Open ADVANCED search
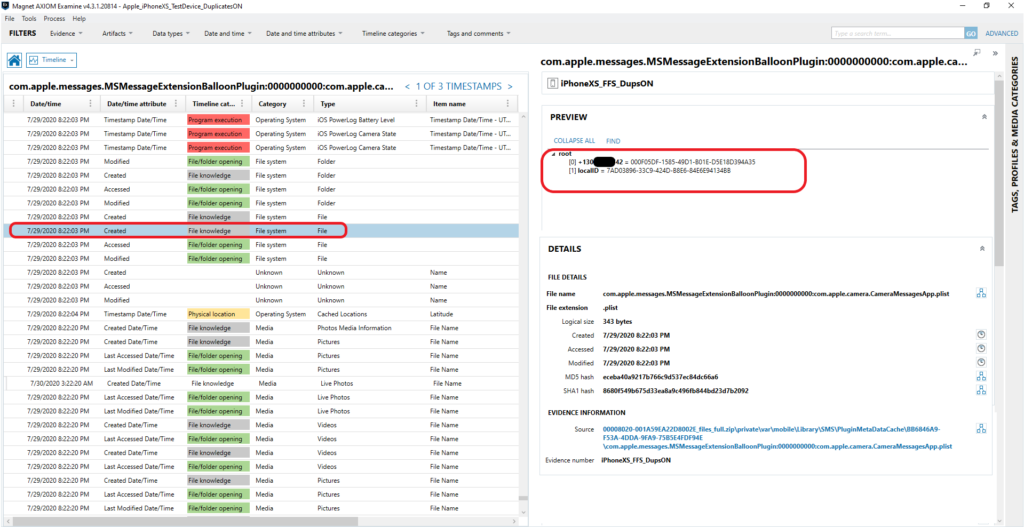The height and width of the screenshot is (527, 1024). (x=1002, y=33)
